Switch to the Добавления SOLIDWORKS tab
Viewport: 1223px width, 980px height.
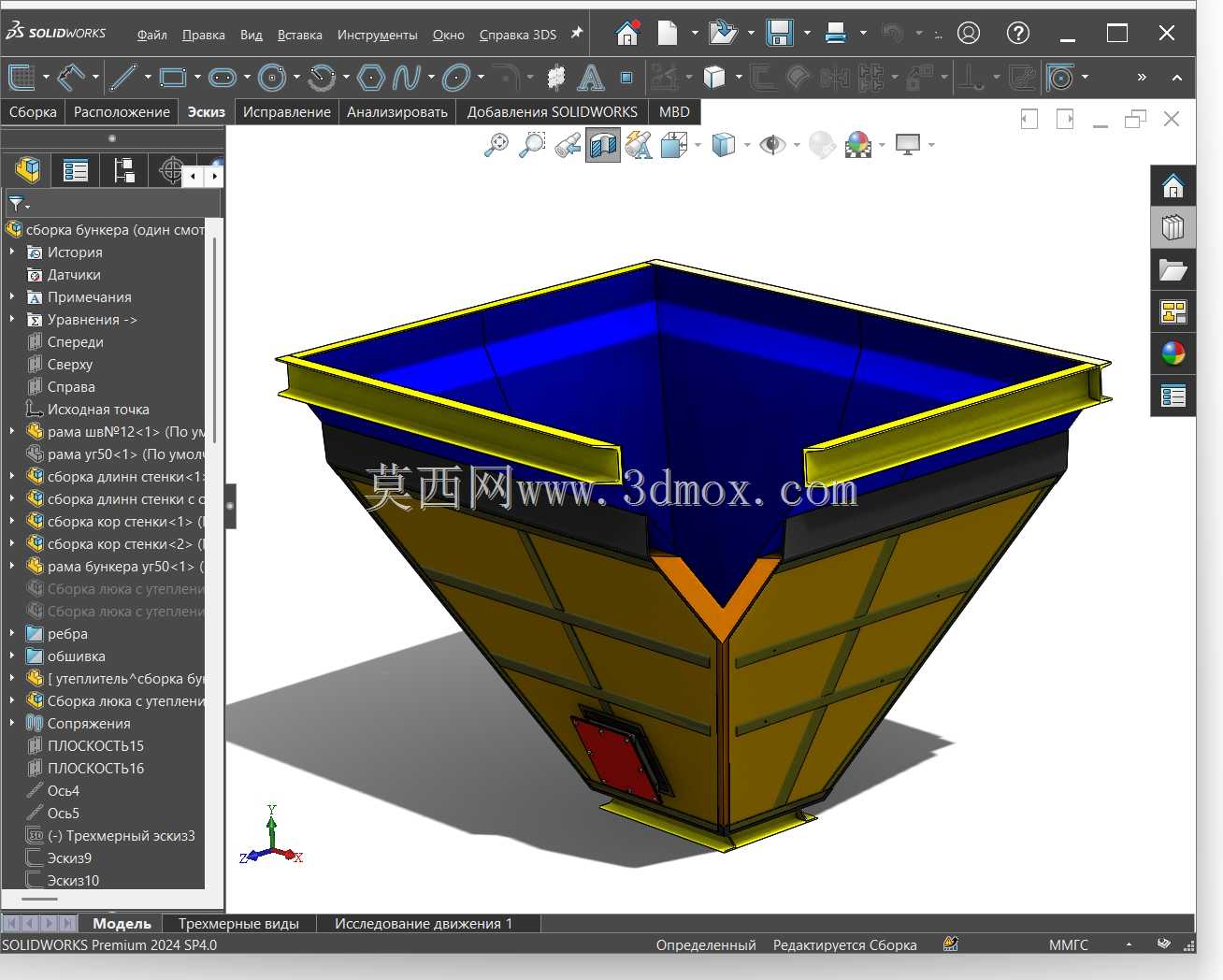[x=552, y=111]
